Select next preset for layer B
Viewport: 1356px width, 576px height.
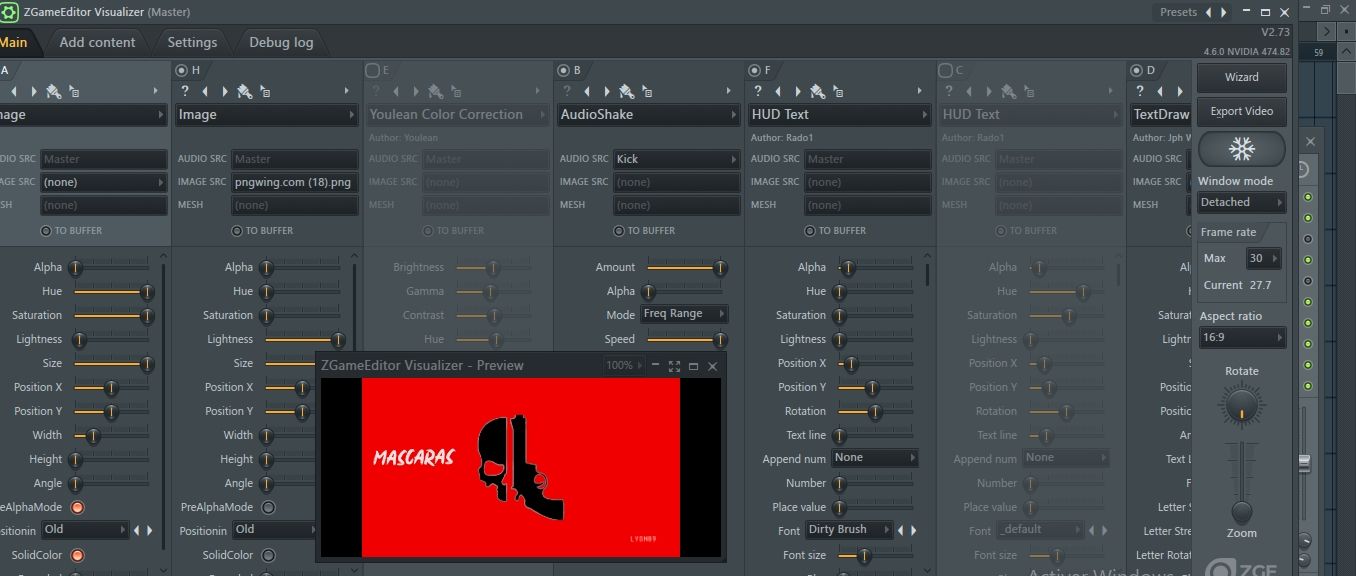(x=607, y=91)
